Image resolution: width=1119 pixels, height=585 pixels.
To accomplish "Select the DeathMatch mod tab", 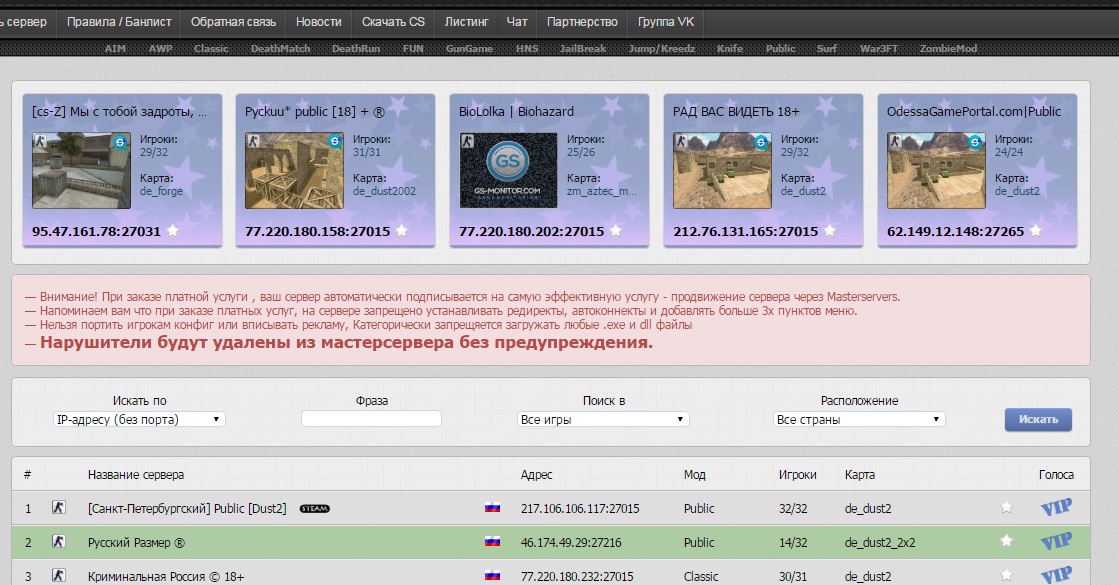I will 280,49.
